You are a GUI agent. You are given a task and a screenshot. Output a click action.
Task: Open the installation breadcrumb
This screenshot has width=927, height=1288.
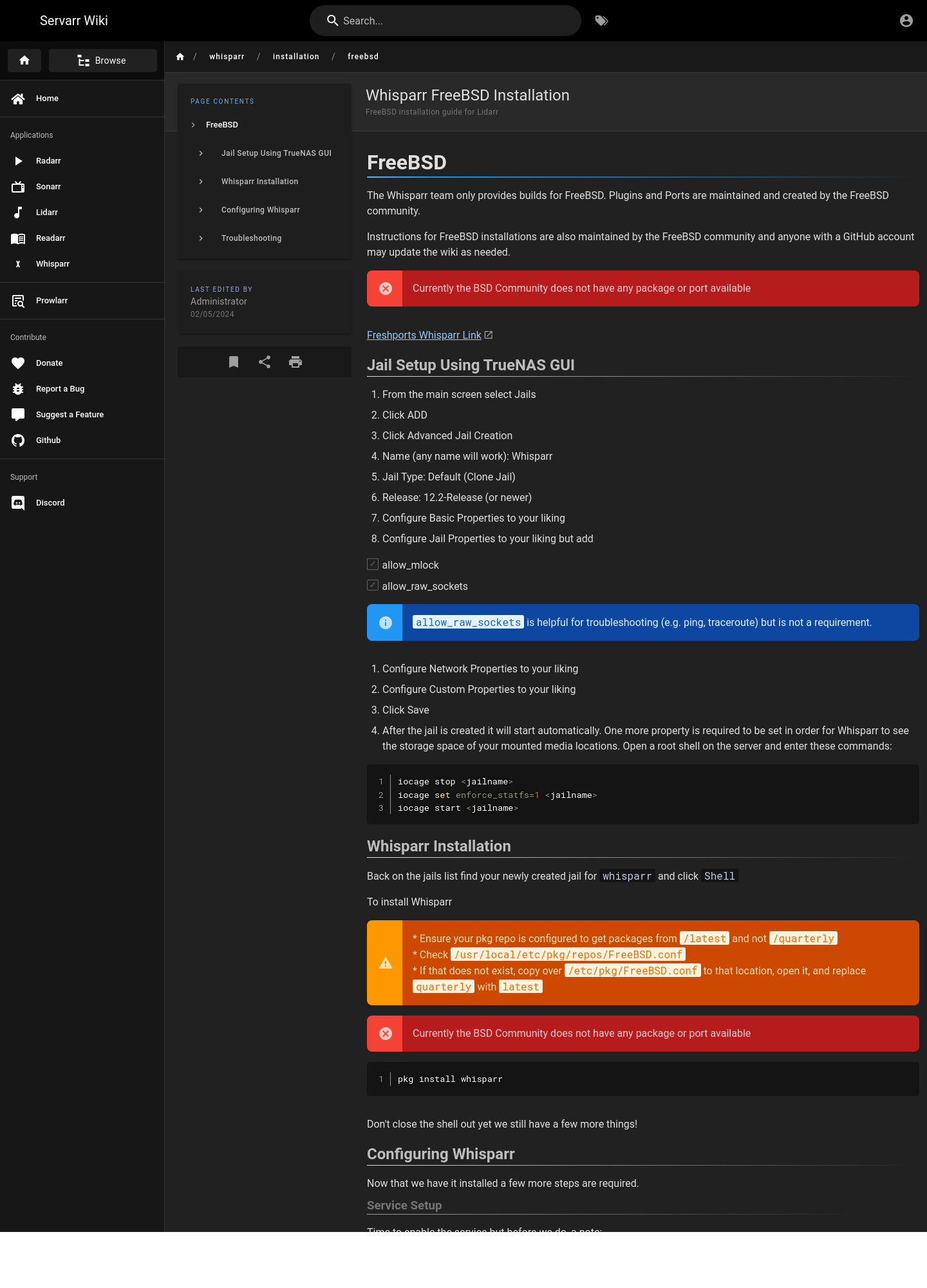[x=296, y=57]
